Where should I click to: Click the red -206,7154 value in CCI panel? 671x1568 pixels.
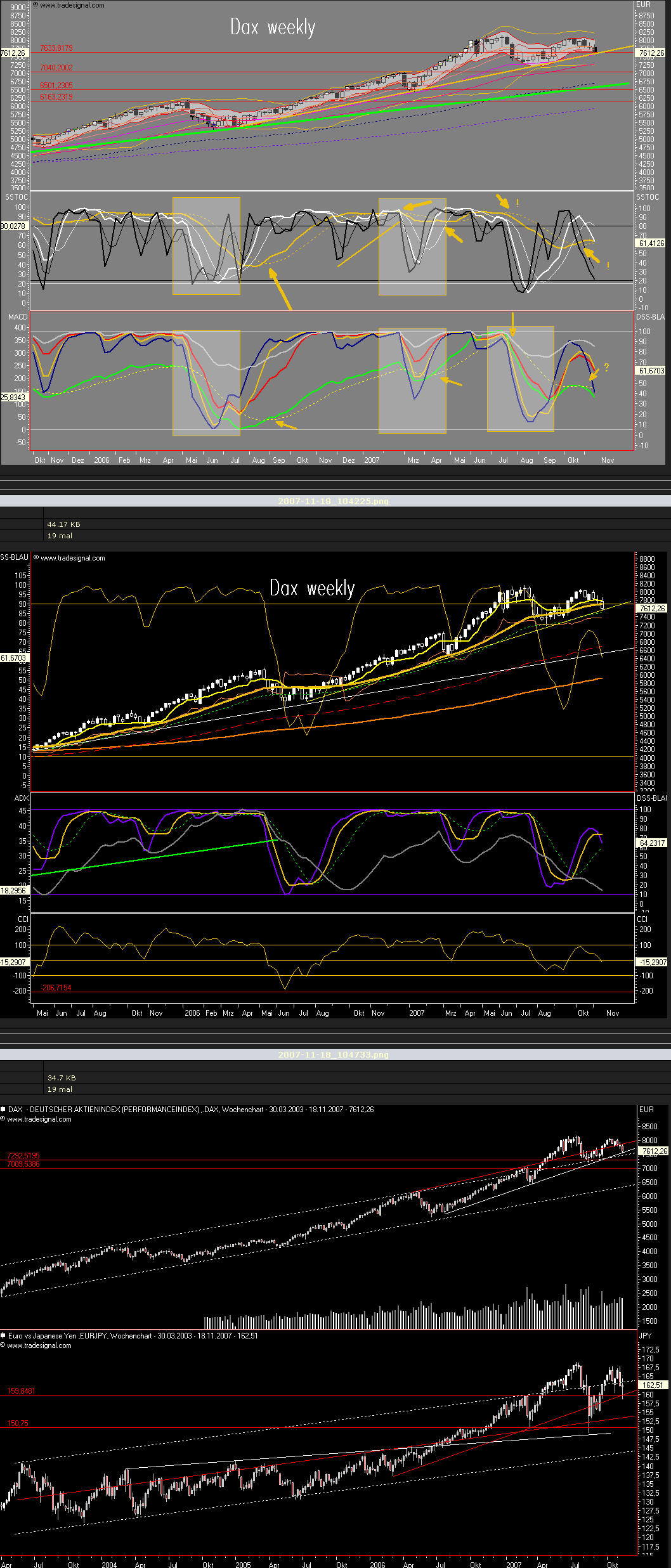[x=56, y=987]
